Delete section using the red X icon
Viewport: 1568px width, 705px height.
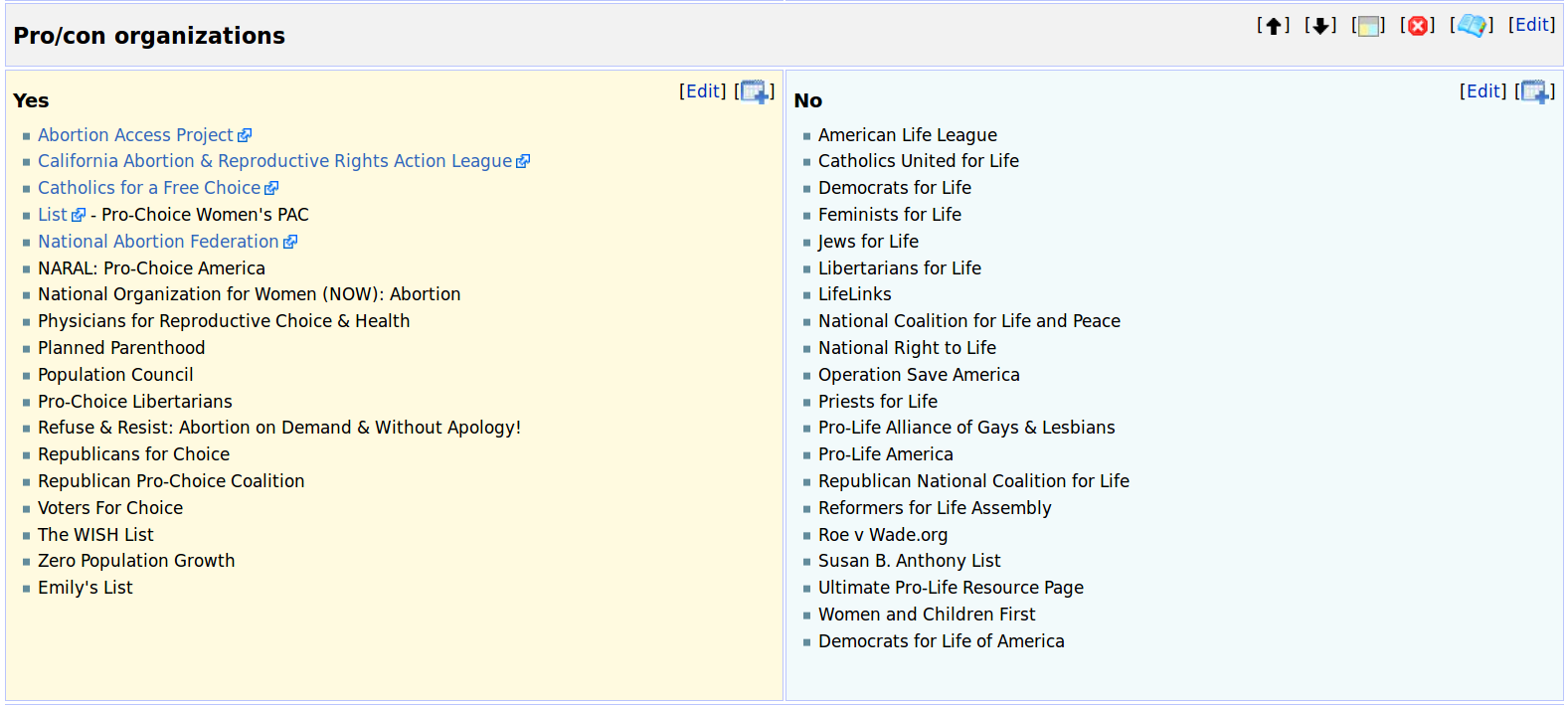[x=1418, y=26]
